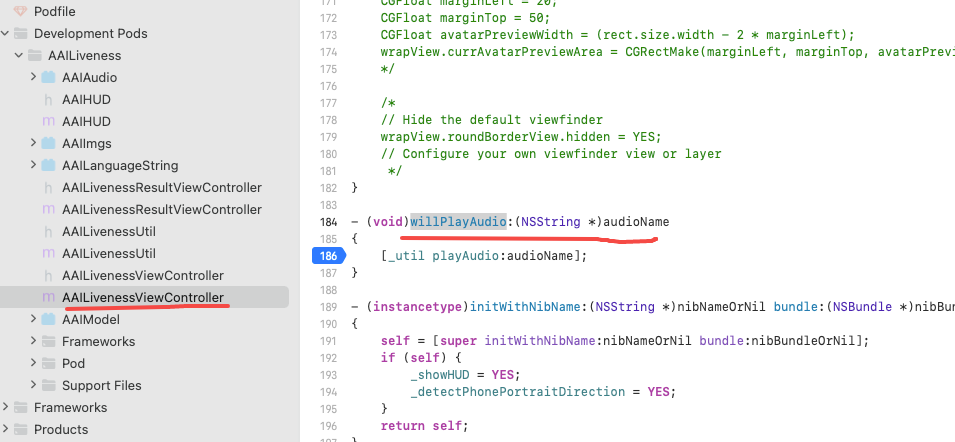Expand the Support Files folder
The width and height of the screenshot is (955, 442).
[33, 385]
